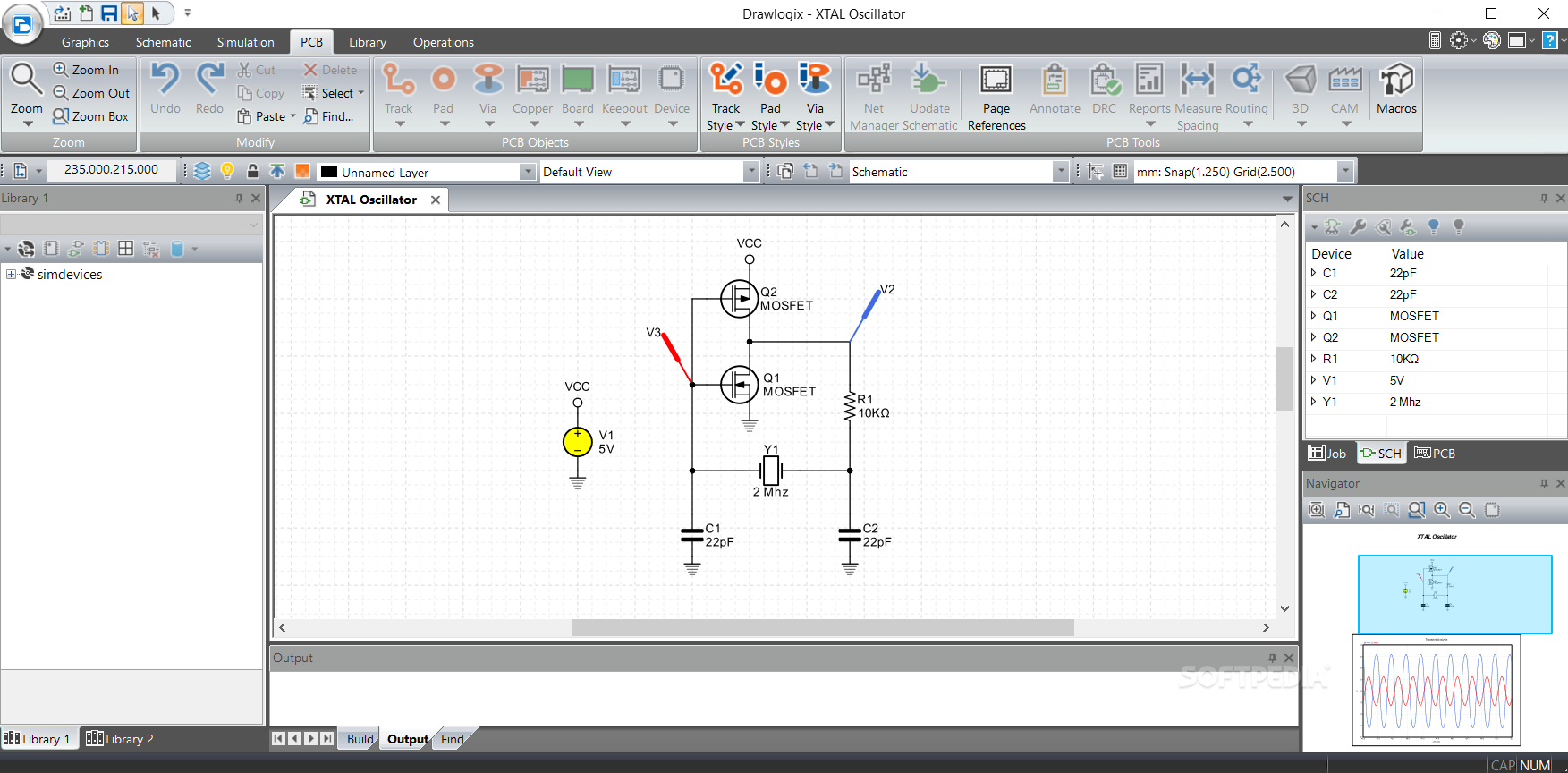Image resolution: width=1568 pixels, height=773 pixels.
Task: Click the waveform graph thumbnail in Navigator
Action: (1437, 689)
